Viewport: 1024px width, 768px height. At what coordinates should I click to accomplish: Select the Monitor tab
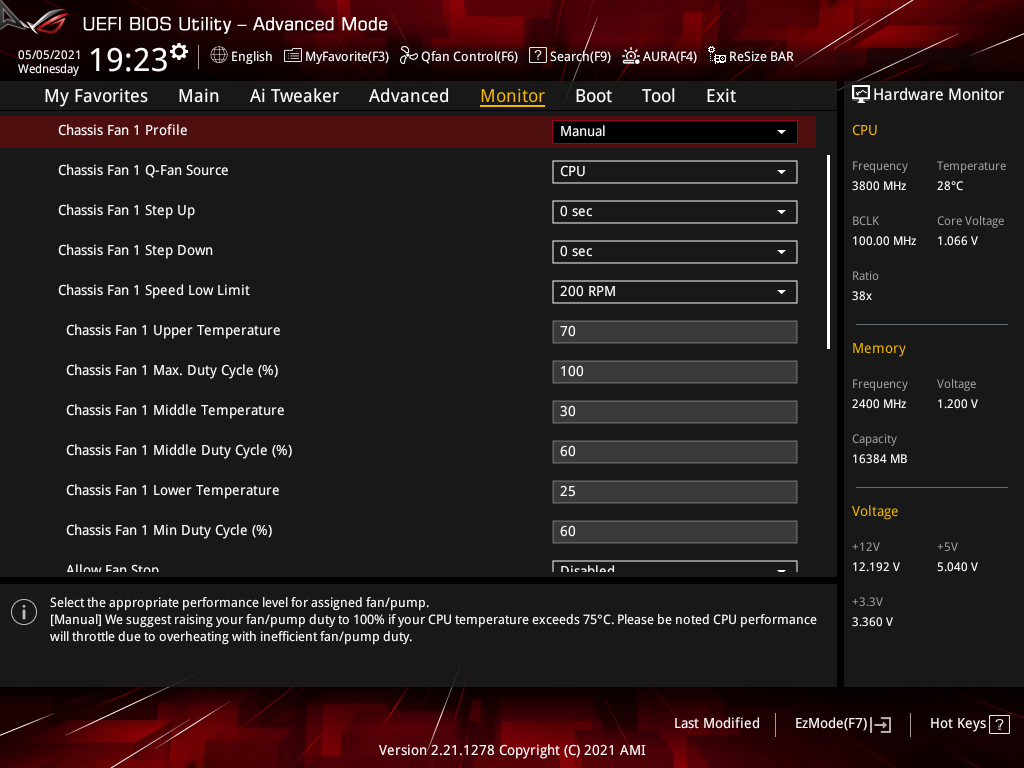[513, 96]
